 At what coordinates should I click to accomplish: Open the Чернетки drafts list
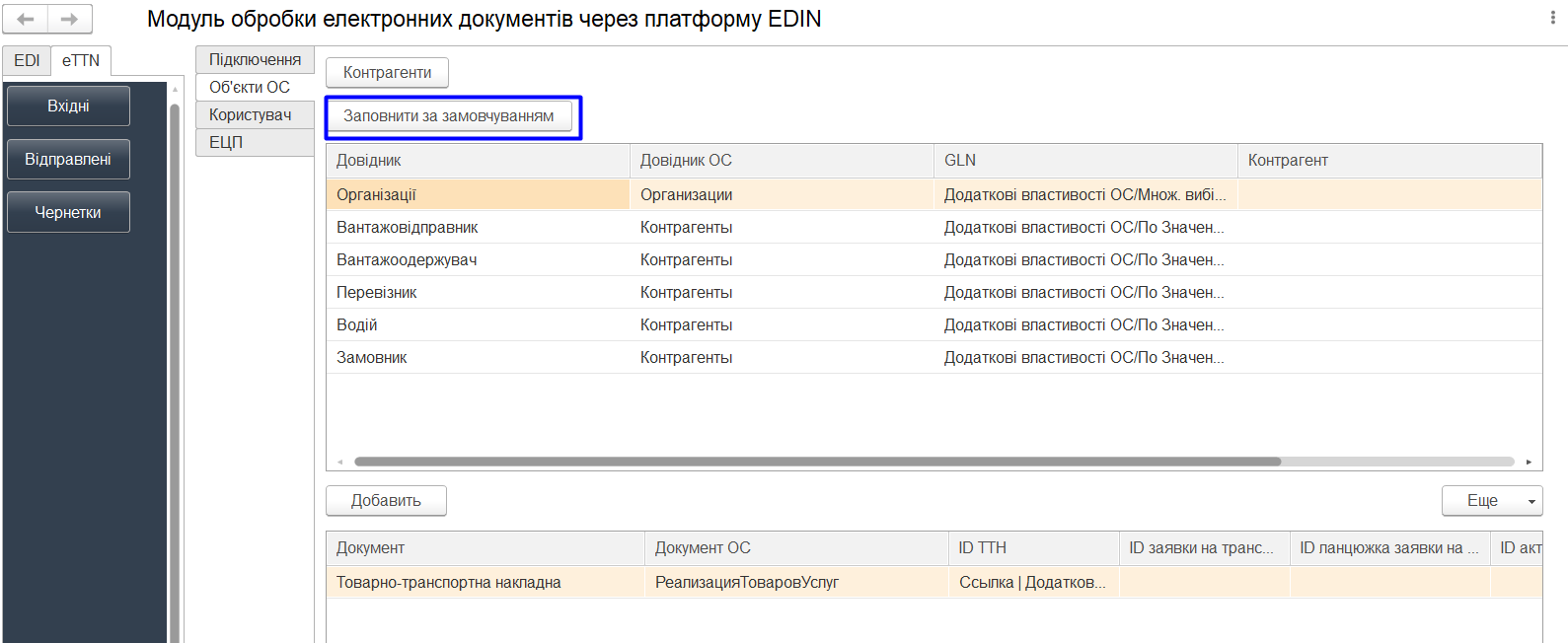(x=68, y=212)
